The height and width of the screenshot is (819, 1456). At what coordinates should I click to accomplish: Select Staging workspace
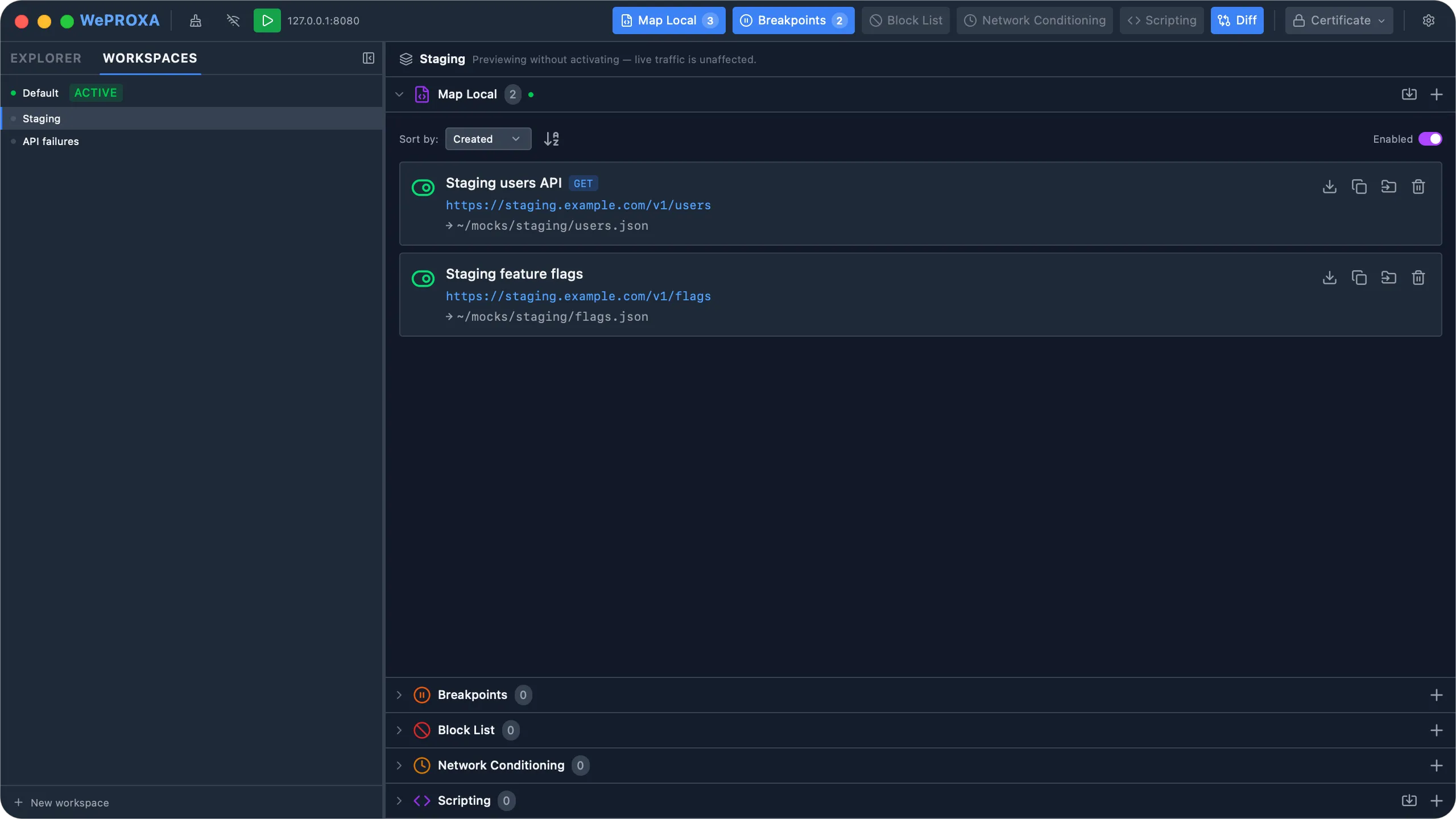(x=191, y=118)
